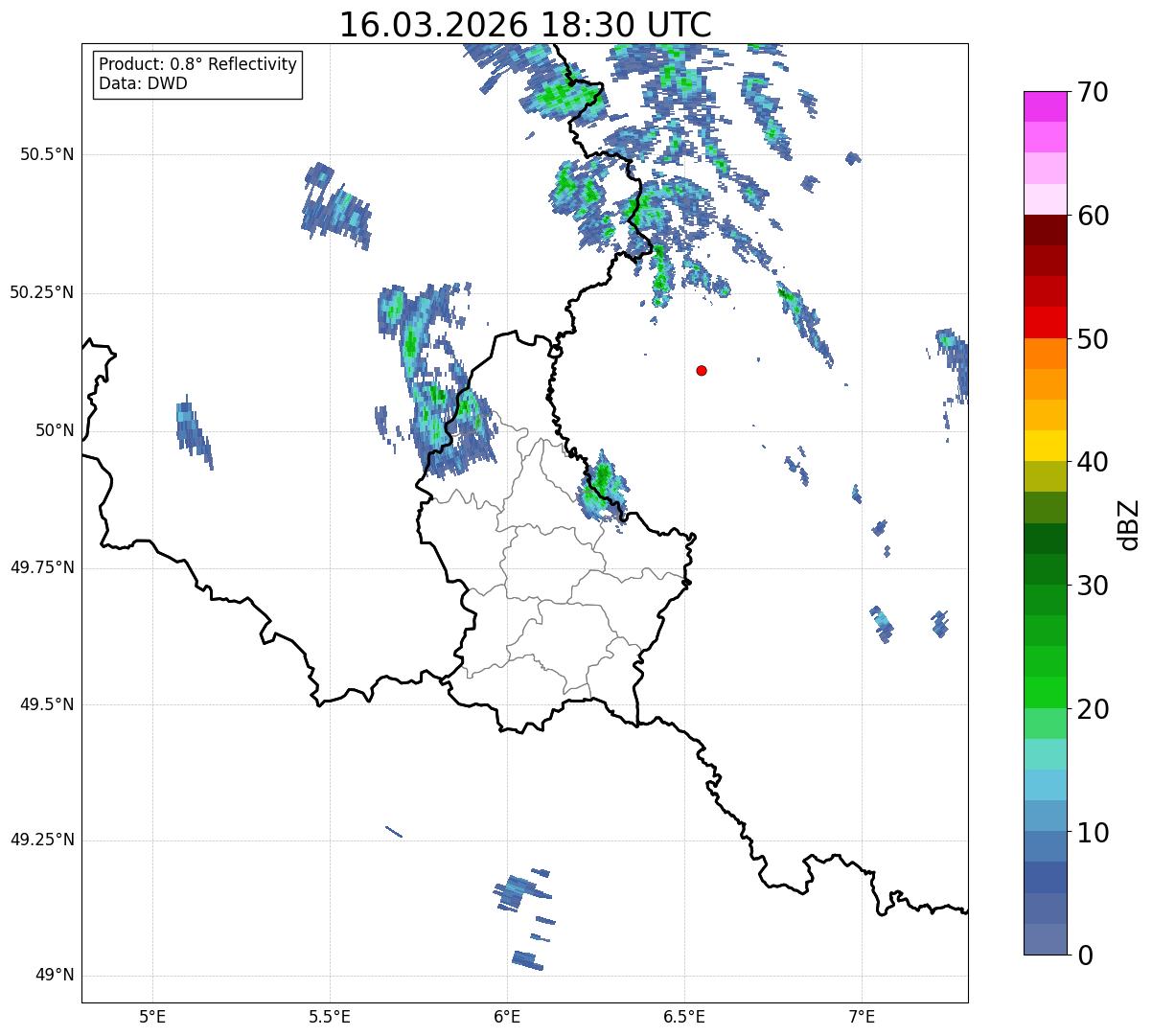Screen dimensions: 1152x1036
Task: Click the "Product: 0.8° Reflectivity" label
Action: pyautogui.click(x=198, y=64)
